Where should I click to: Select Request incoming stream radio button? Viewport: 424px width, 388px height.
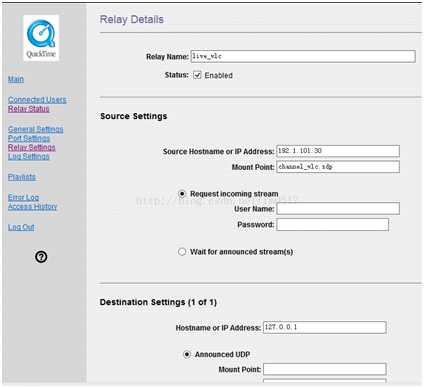pyautogui.click(x=182, y=194)
